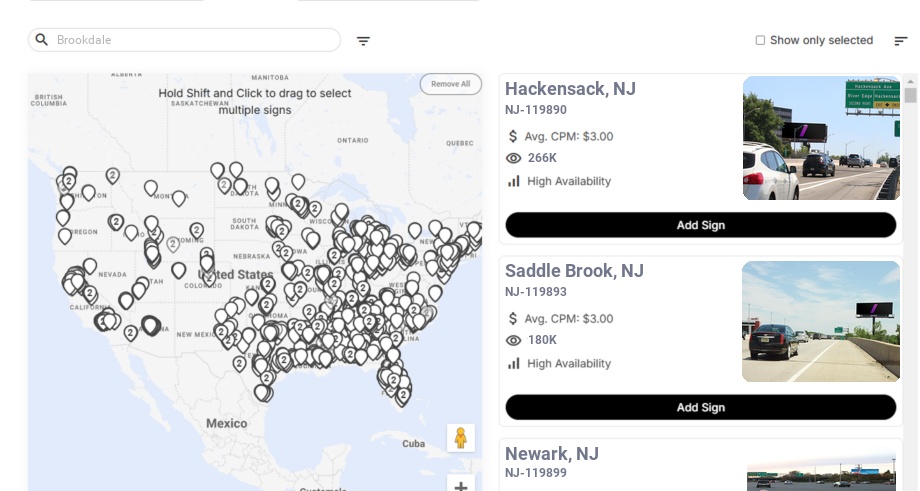The image size is (920, 491).
Task: Click Saddle Brook impressions eye icon
Action: coord(514,340)
